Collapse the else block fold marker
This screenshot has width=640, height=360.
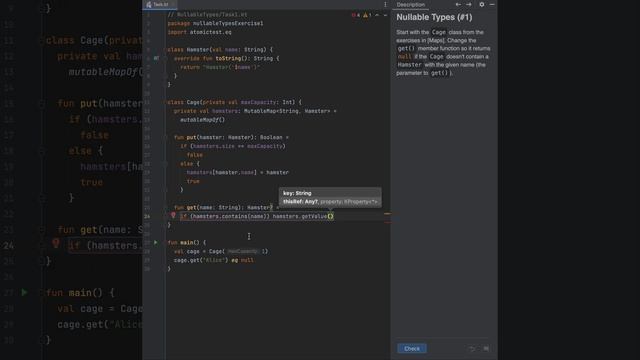point(166,164)
